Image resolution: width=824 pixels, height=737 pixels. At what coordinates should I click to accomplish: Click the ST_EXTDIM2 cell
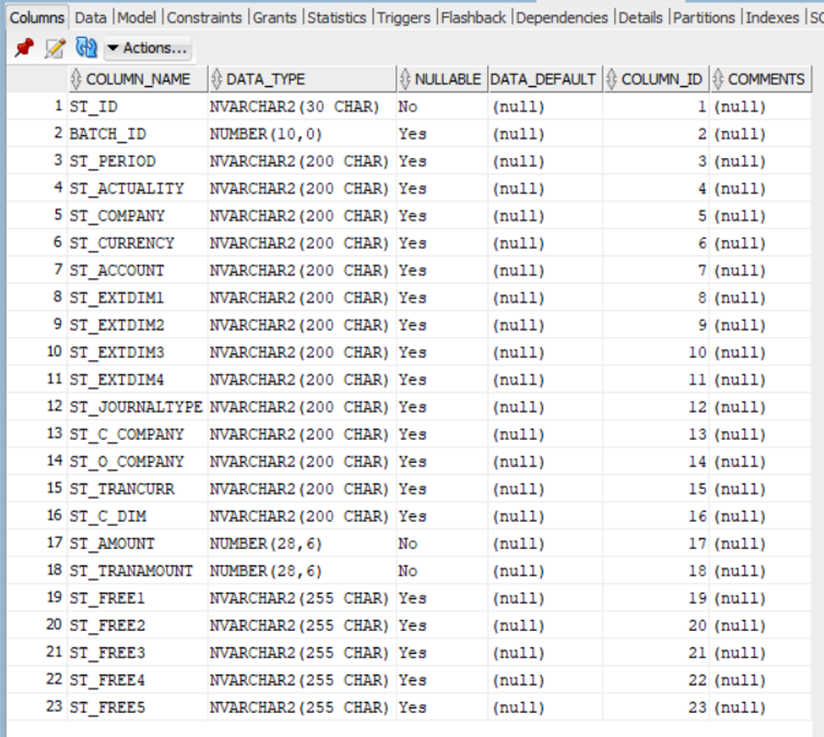[138, 325]
